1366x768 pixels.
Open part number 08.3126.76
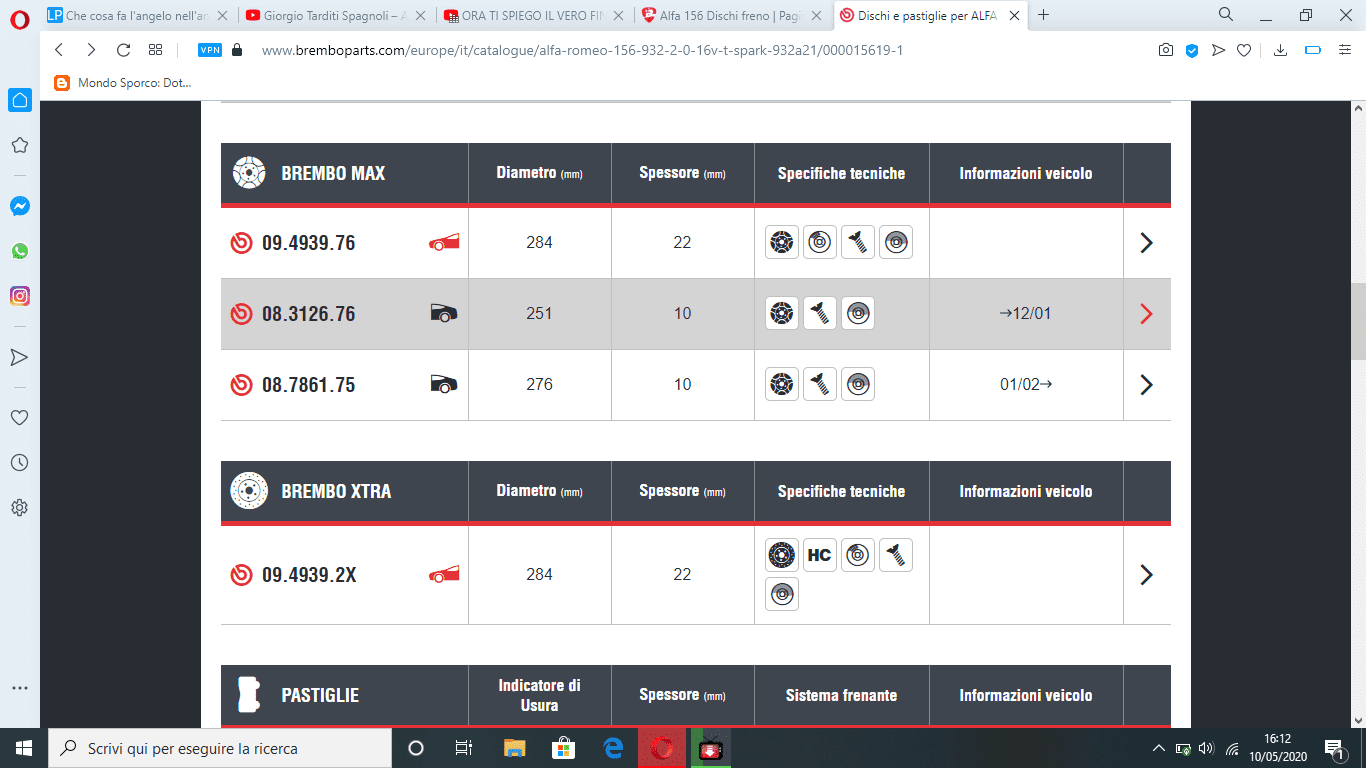[x=308, y=314]
